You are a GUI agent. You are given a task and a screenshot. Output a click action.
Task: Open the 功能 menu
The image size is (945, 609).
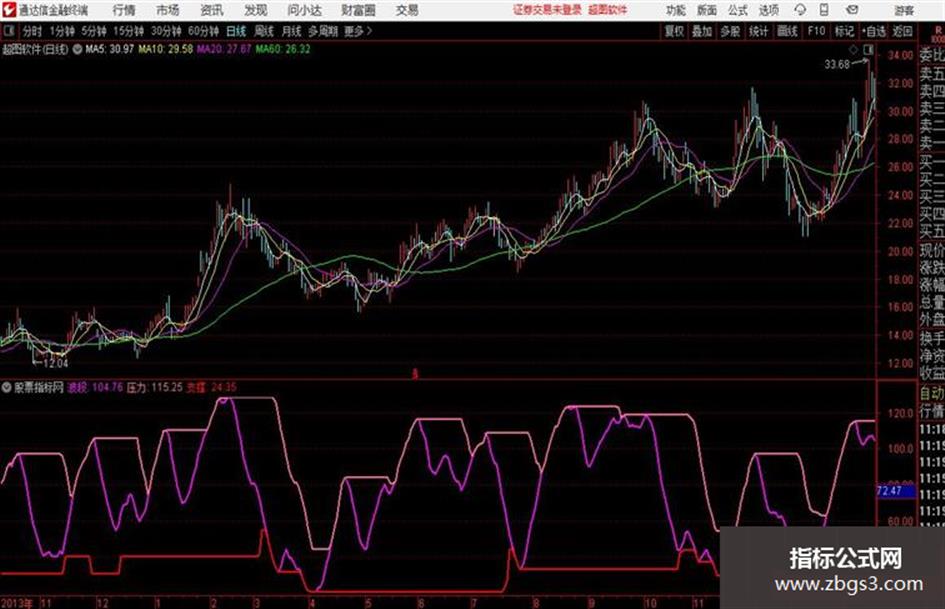pyautogui.click(x=676, y=10)
